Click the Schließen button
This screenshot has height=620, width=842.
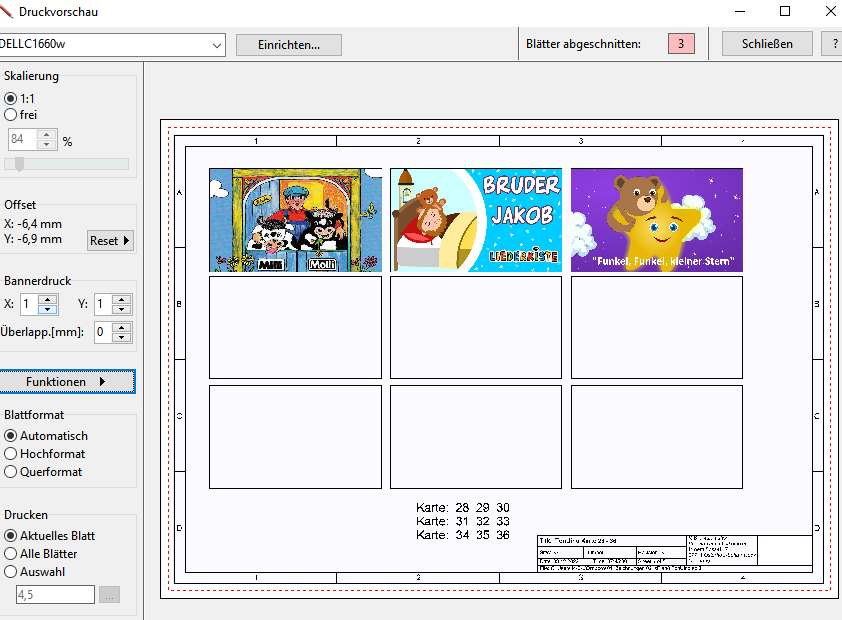coord(767,44)
